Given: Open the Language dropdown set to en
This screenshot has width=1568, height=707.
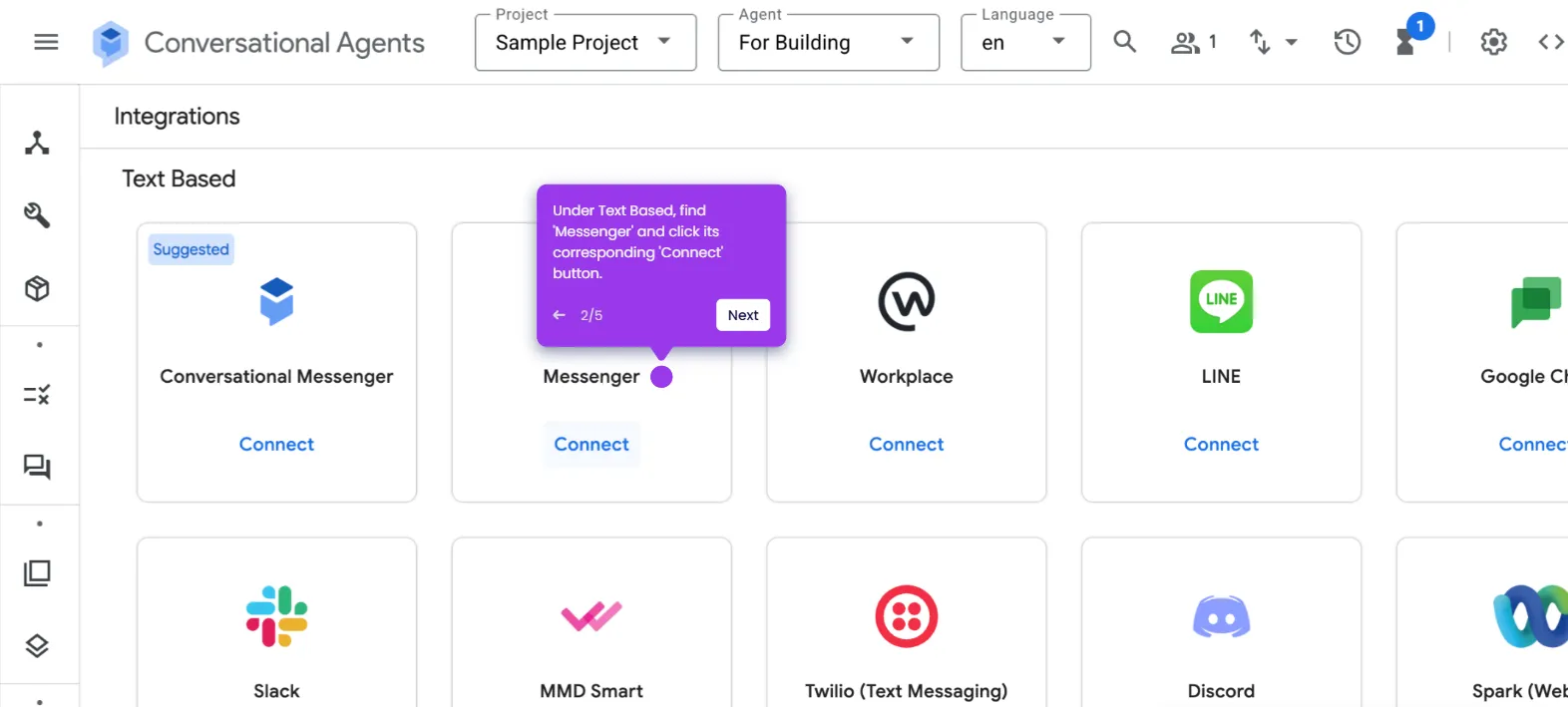Looking at the screenshot, I should point(1025,43).
